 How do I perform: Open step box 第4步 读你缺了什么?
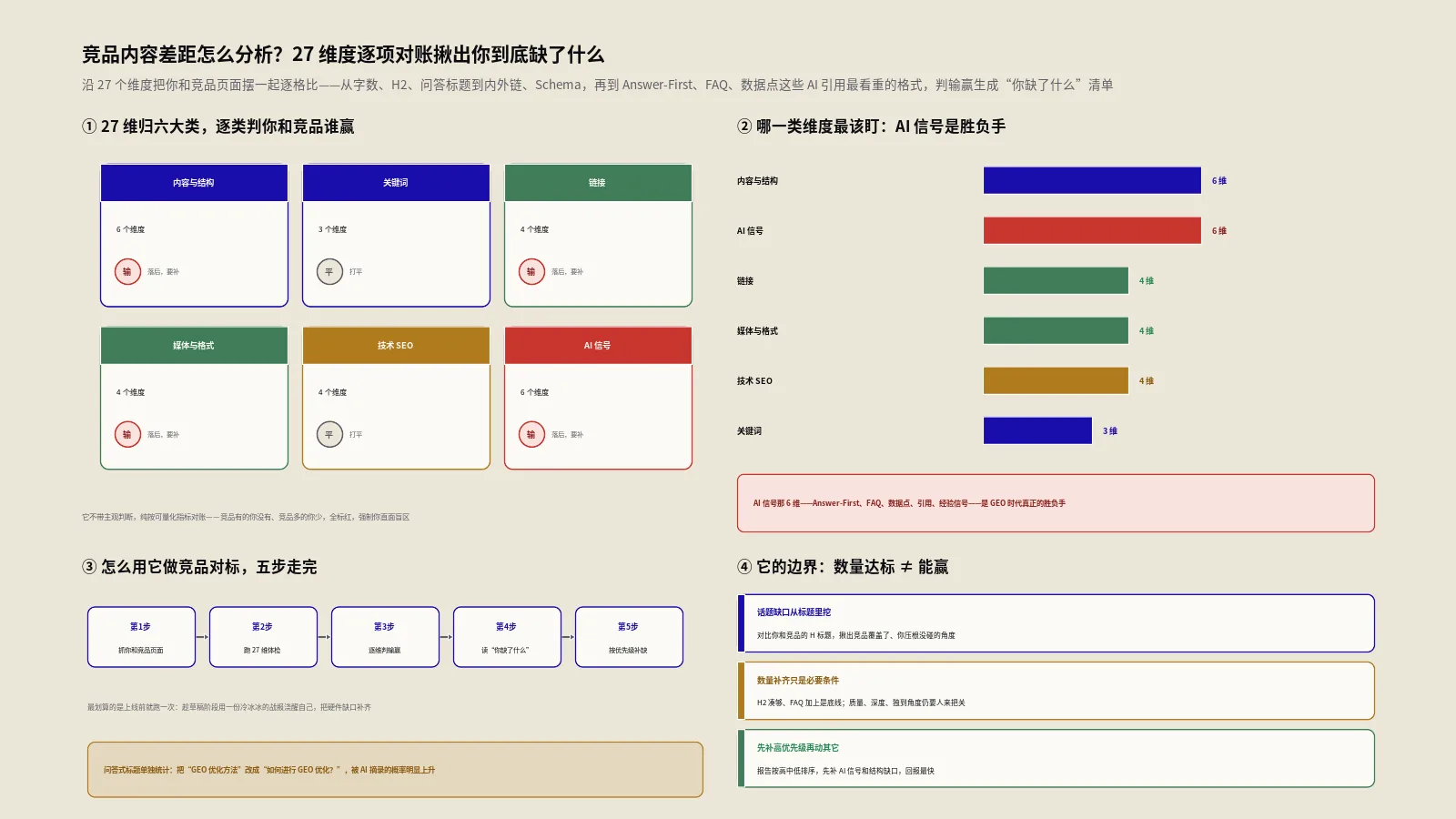click(507, 637)
